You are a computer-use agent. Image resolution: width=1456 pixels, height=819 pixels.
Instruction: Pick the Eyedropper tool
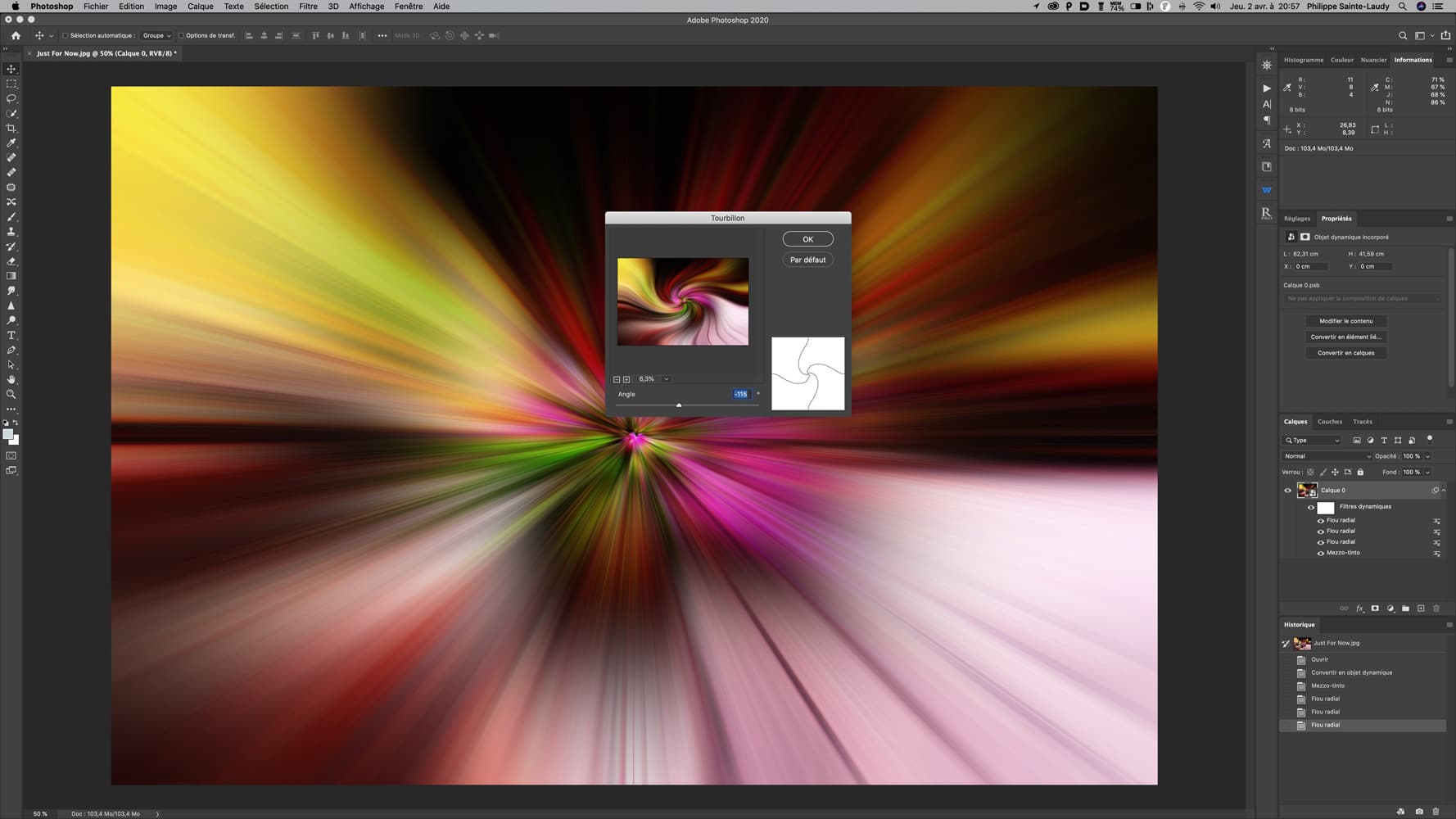[11, 143]
